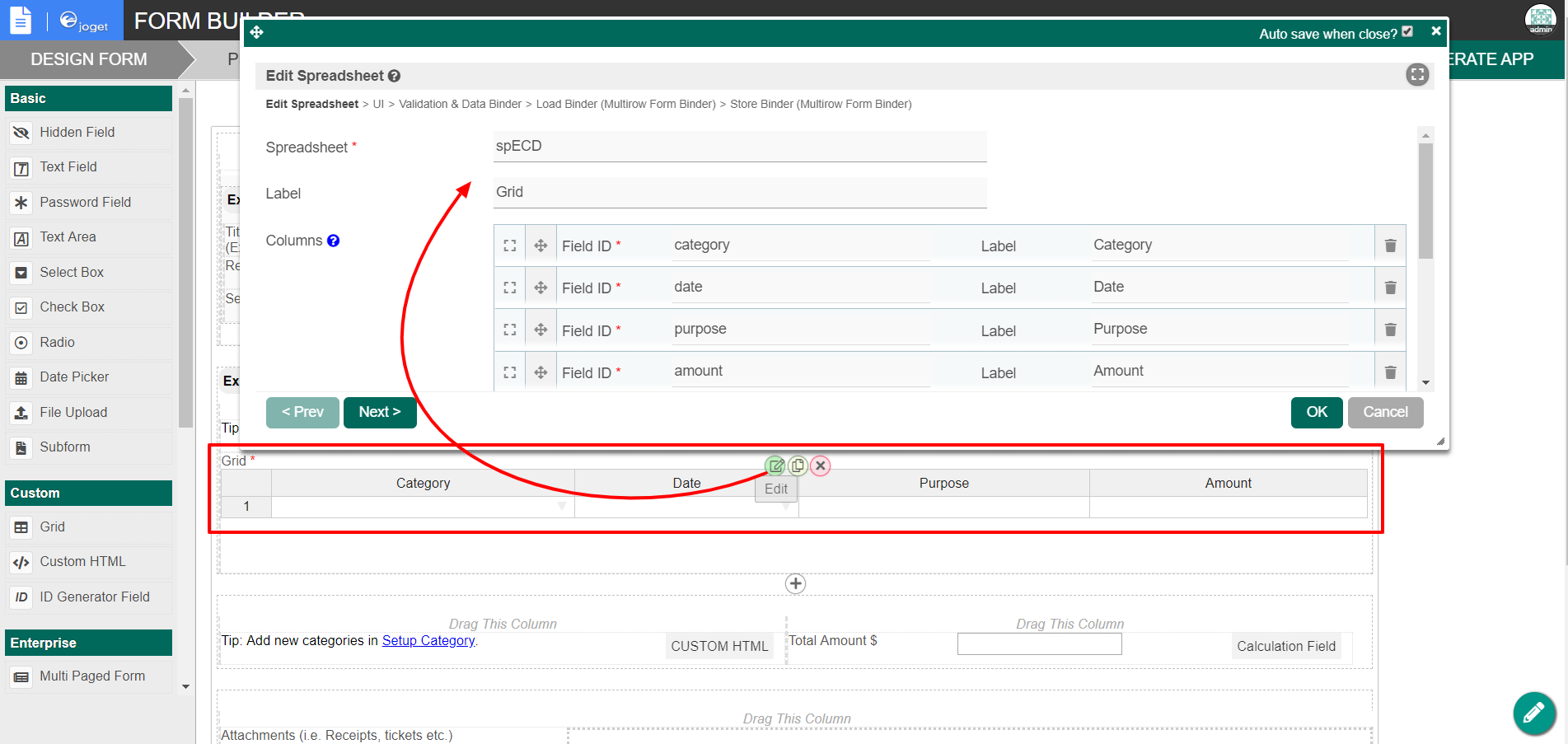
Task: Click the dialog vertical scrollbar down arrow
Action: 1425,383
